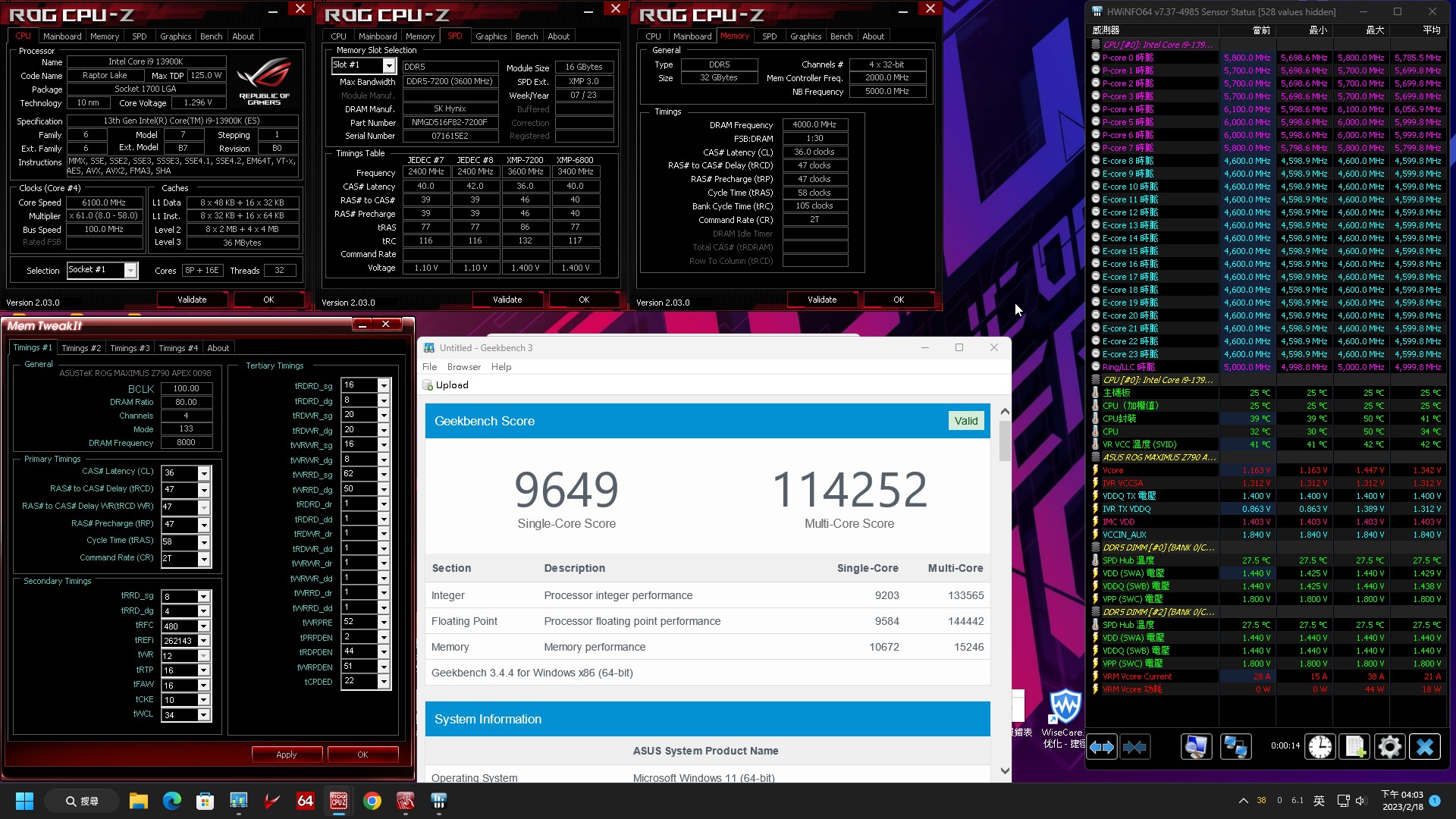1456x819 pixels.
Task: Click HWiNFO taskbar icon
Action: [x=439, y=801]
